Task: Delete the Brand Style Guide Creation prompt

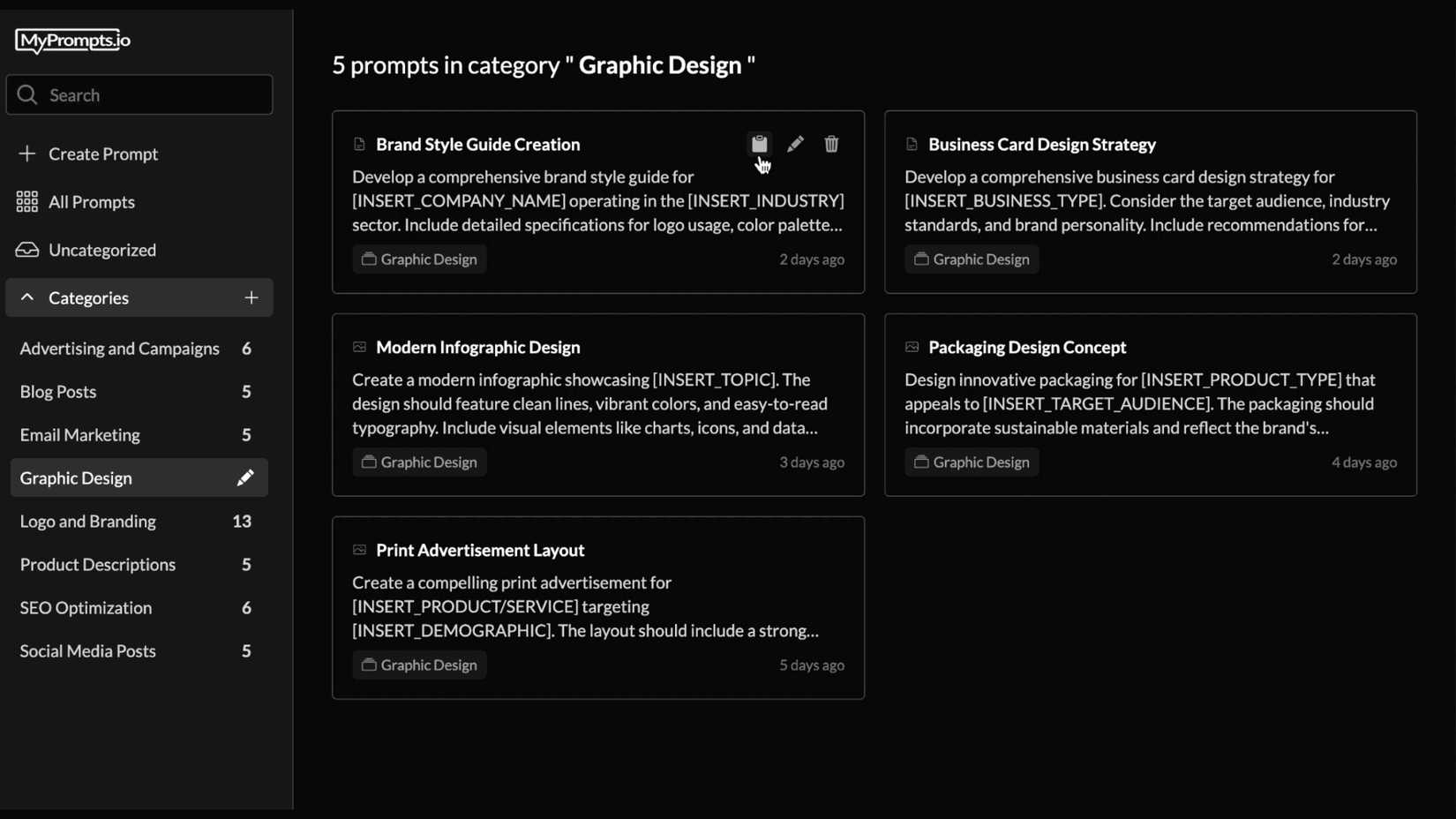Action: [x=830, y=144]
